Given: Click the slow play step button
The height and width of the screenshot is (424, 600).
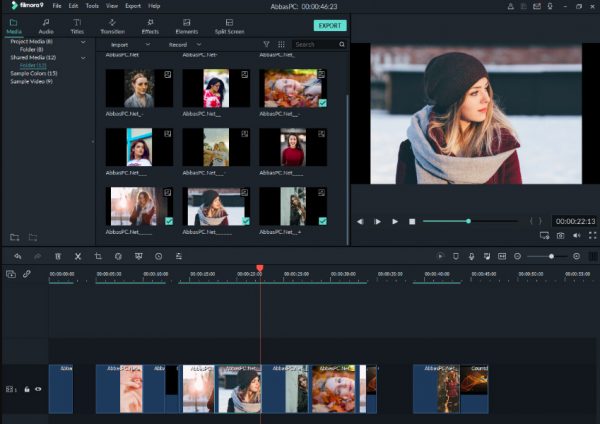Looking at the screenshot, I should pyautogui.click(x=377, y=222).
